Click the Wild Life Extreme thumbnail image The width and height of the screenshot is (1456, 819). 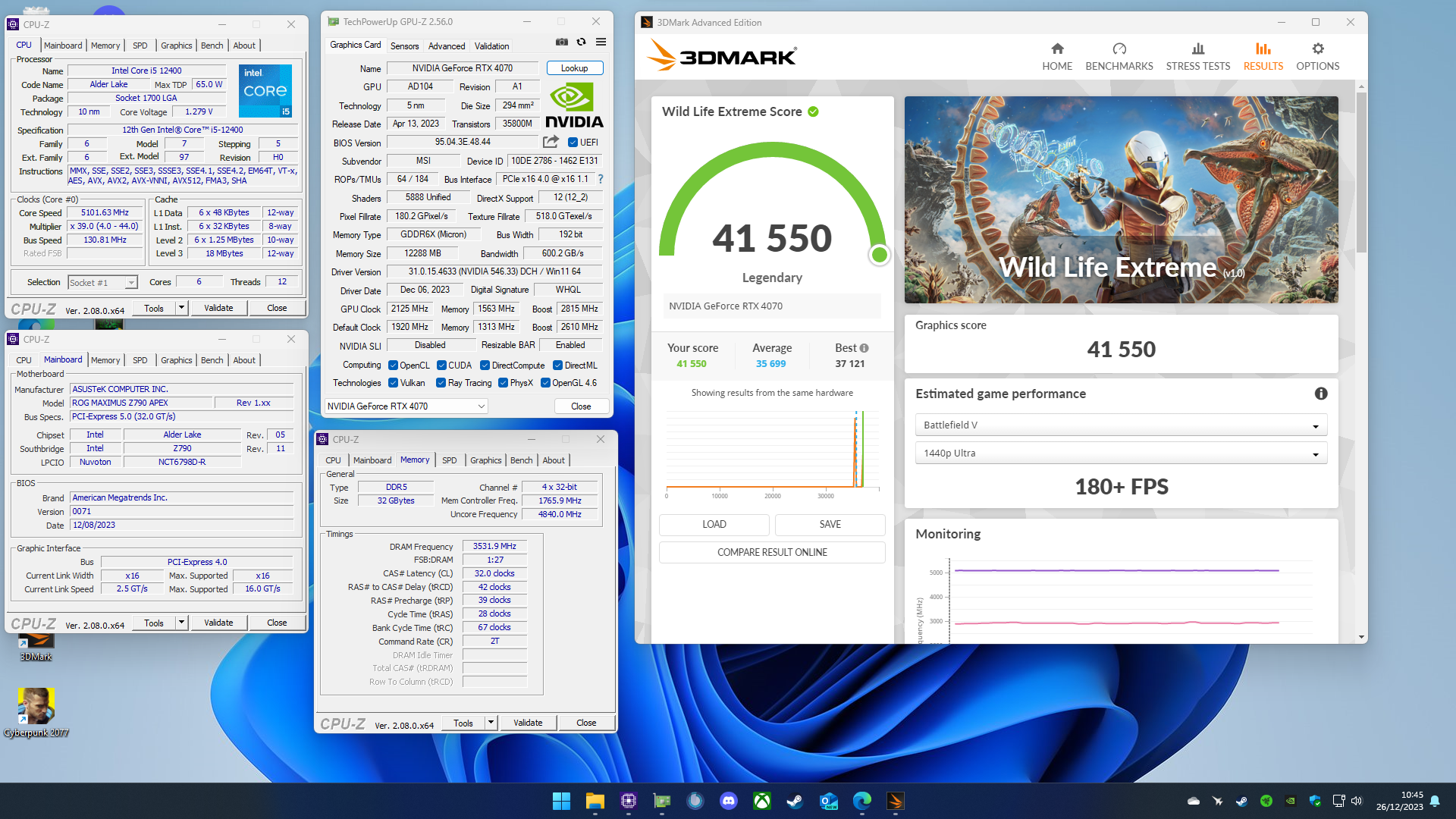[x=1121, y=199]
